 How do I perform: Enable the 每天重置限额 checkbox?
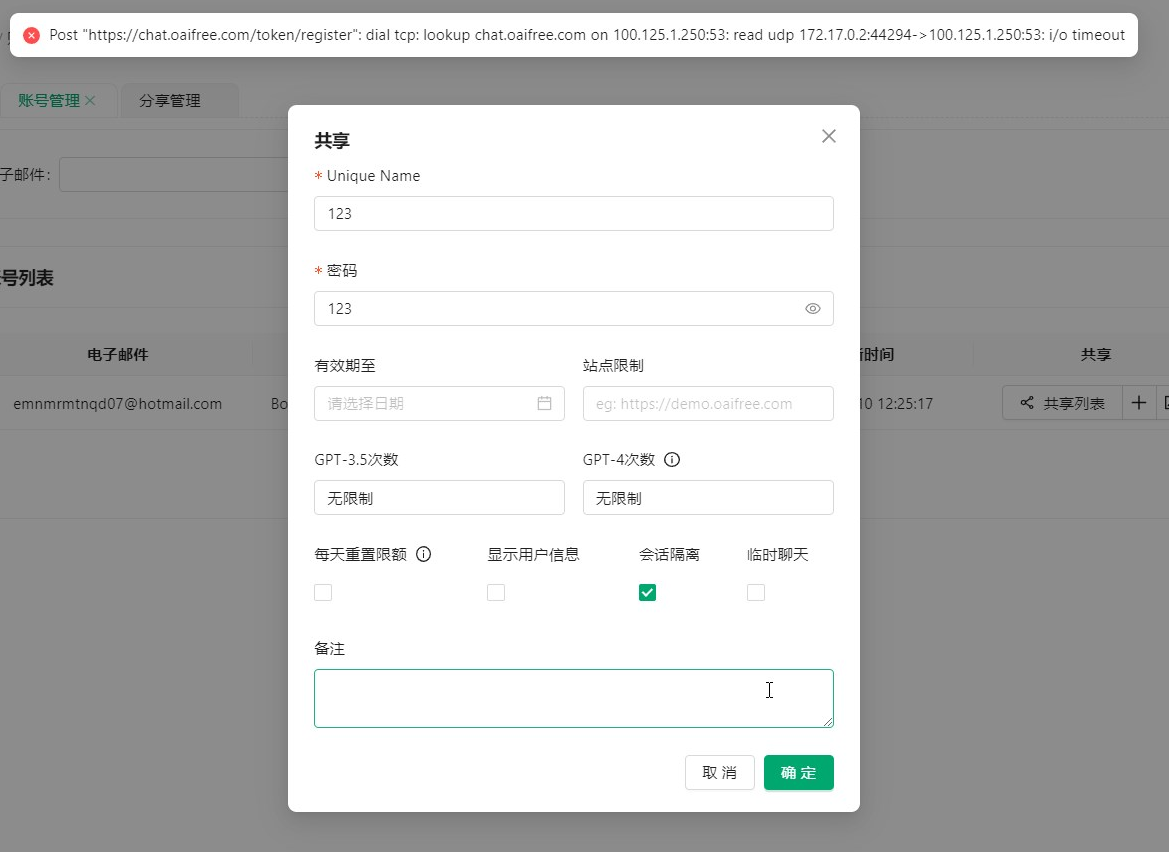point(323,593)
